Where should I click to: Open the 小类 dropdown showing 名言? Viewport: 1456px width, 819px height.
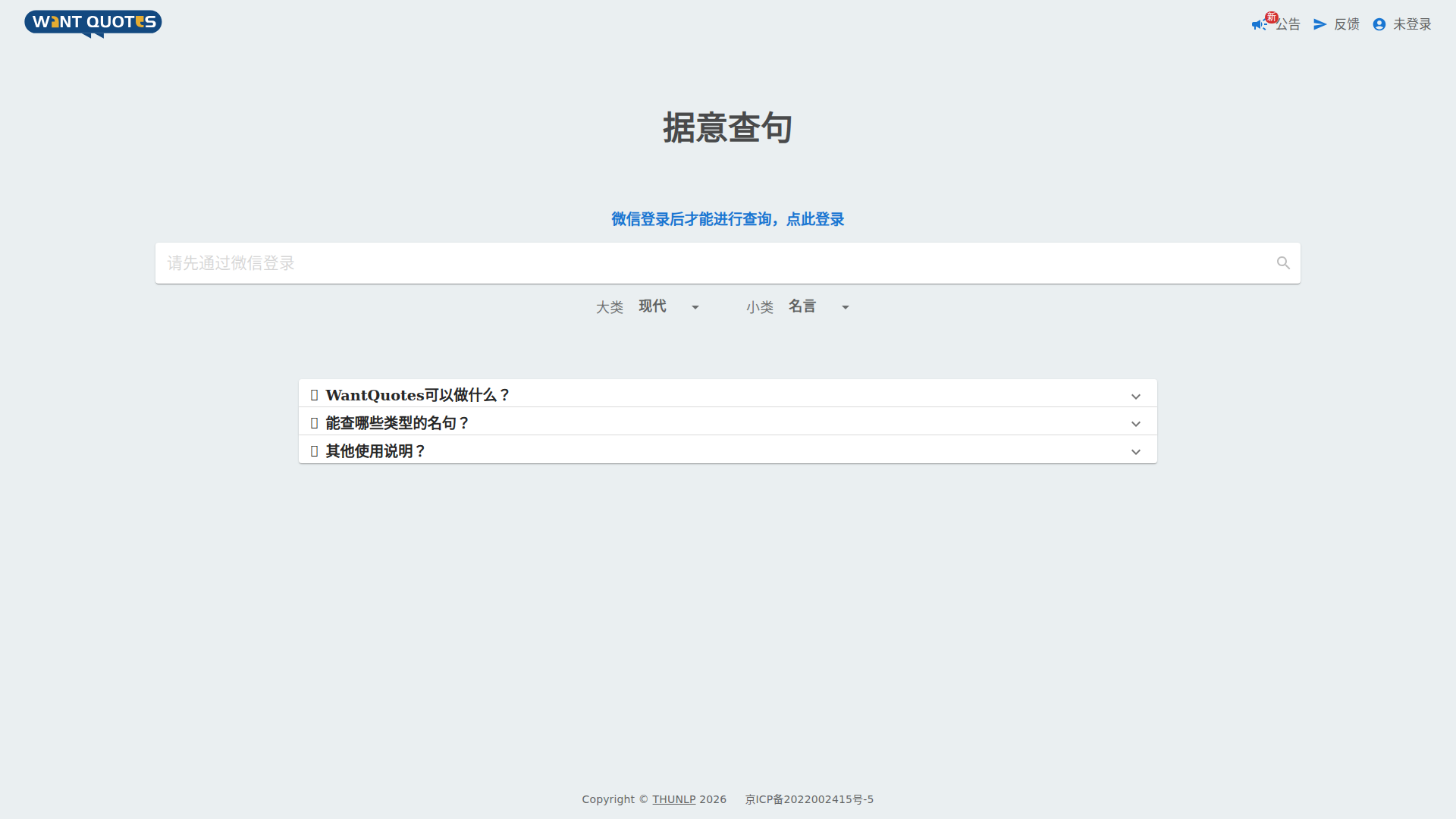(819, 306)
